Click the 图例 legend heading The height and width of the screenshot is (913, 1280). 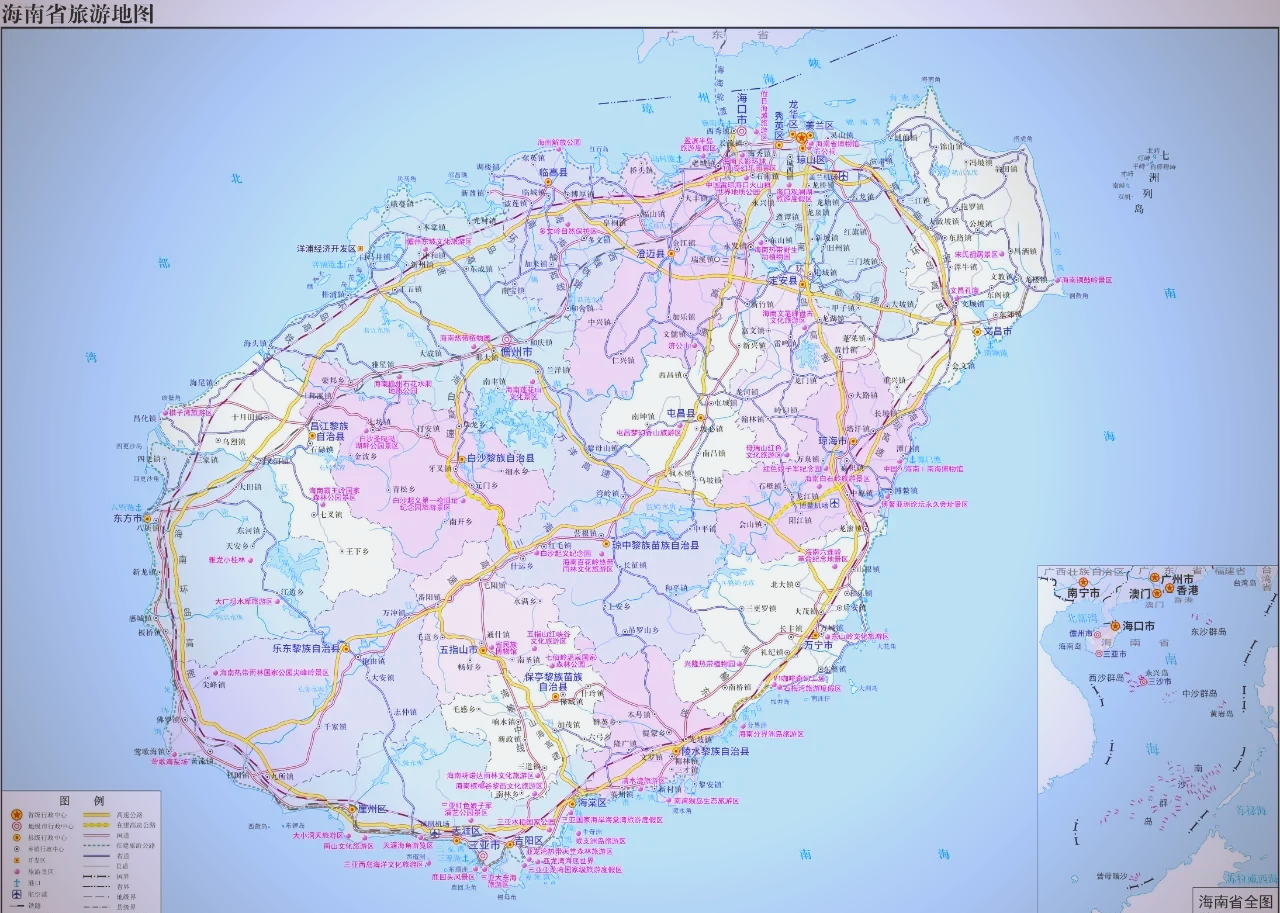(x=81, y=801)
